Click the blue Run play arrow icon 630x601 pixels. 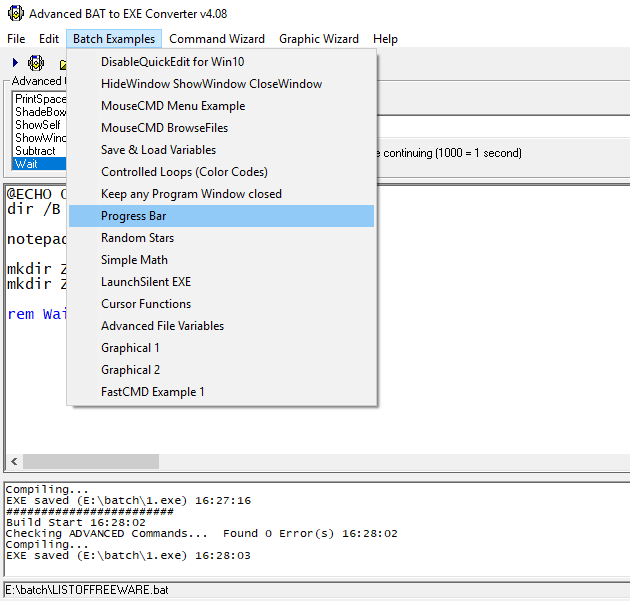(x=15, y=63)
